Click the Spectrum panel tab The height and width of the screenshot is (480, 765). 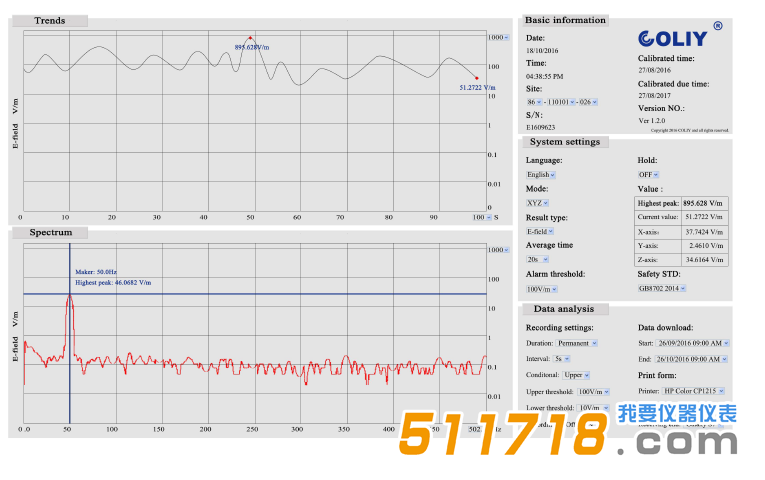click(x=50, y=233)
